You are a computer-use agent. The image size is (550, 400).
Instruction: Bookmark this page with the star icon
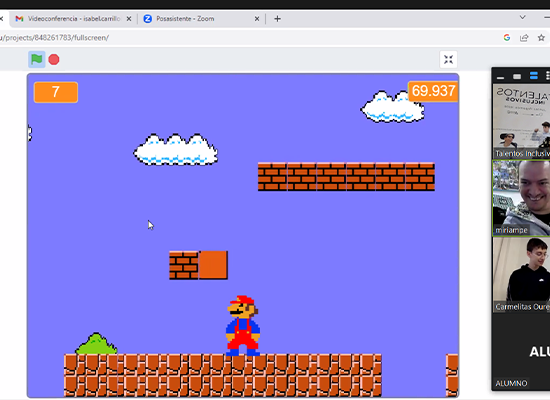(541, 38)
